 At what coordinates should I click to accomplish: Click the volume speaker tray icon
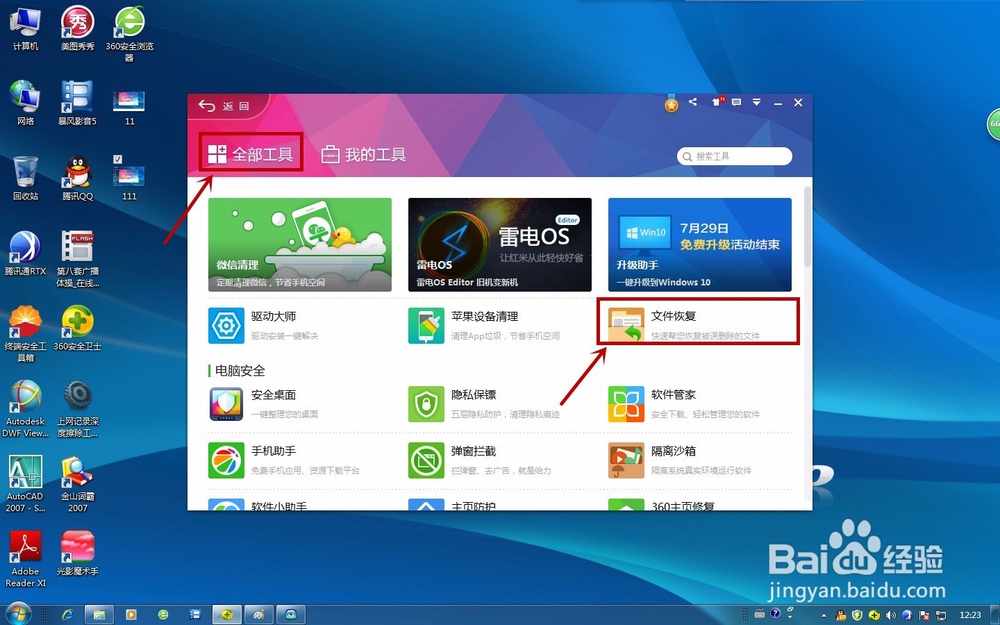coord(890,615)
